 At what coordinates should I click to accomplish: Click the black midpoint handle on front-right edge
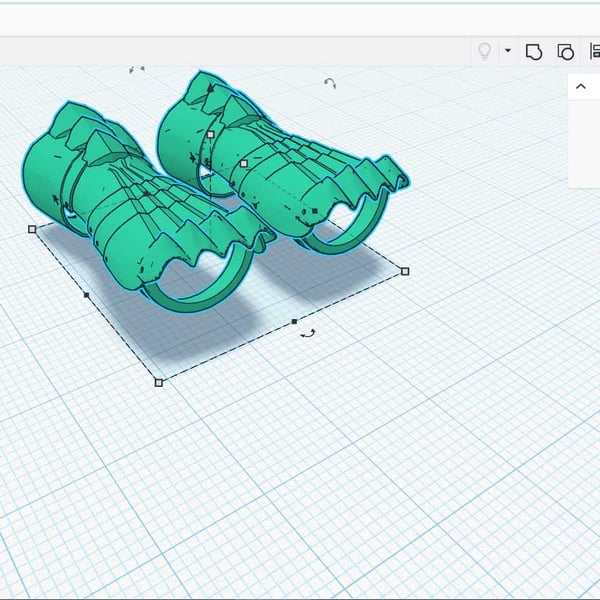click(x=293, y=321)
